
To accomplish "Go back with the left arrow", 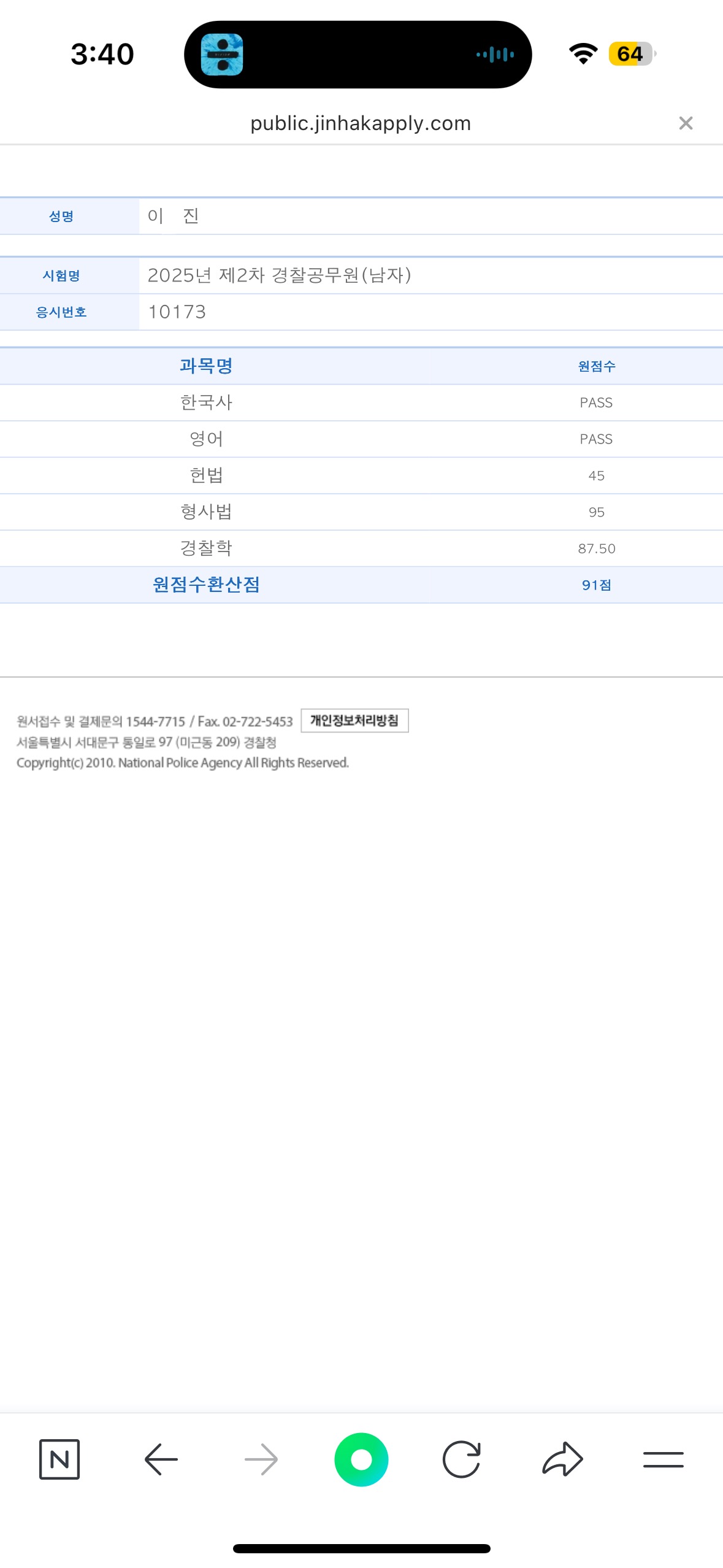I will (161, 1459).
